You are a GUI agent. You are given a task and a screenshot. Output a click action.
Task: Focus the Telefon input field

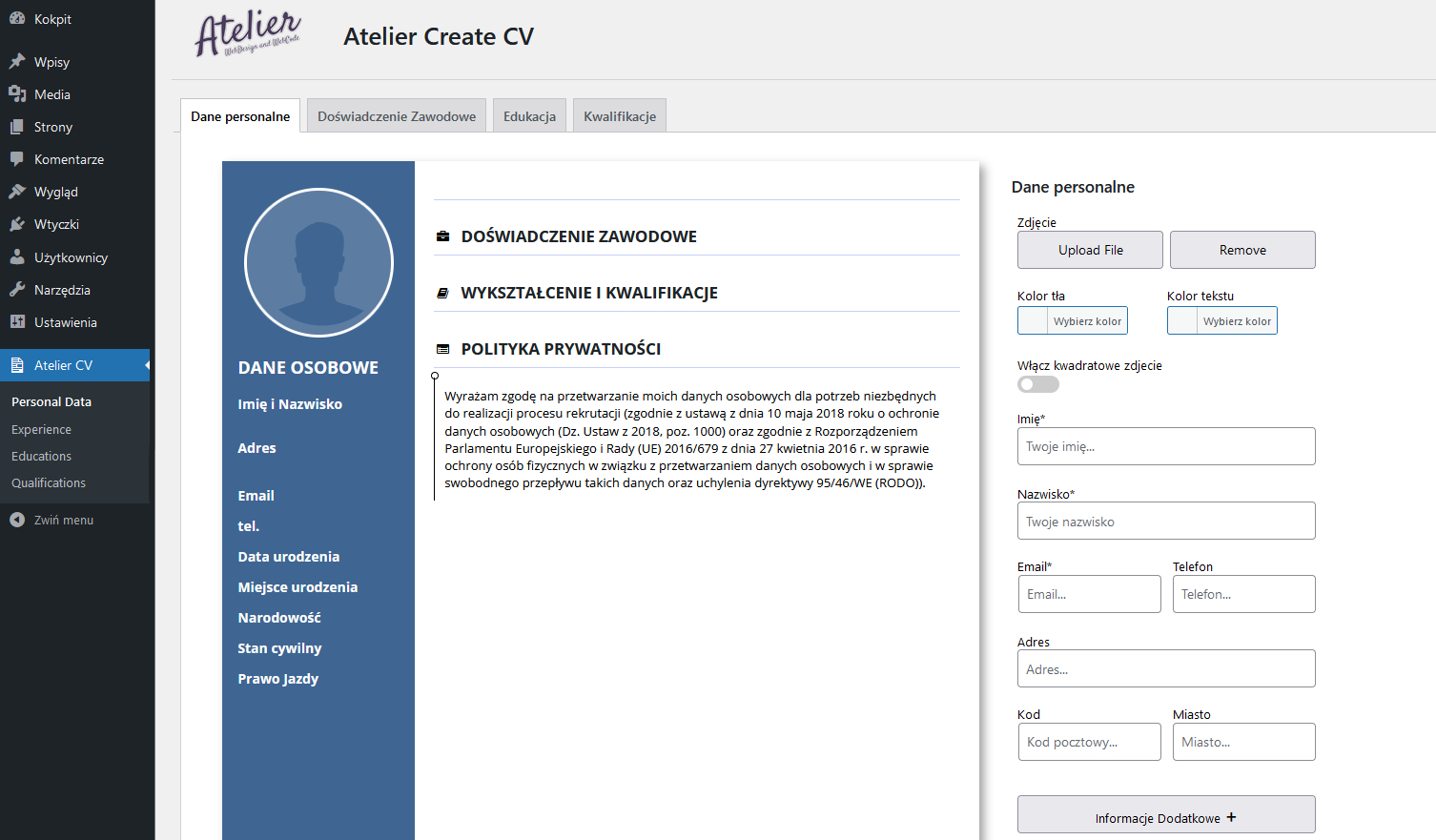click(x=1244, y=594)
